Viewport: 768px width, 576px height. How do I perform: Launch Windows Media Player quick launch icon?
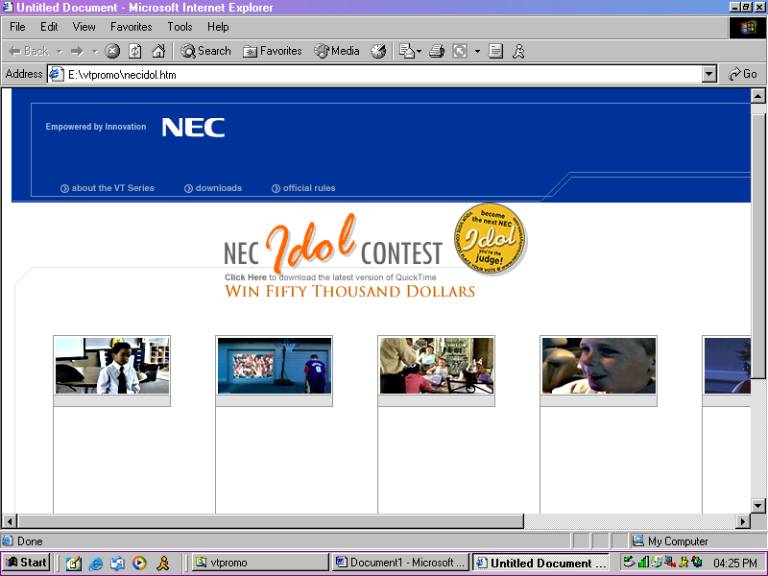point(140,563)
